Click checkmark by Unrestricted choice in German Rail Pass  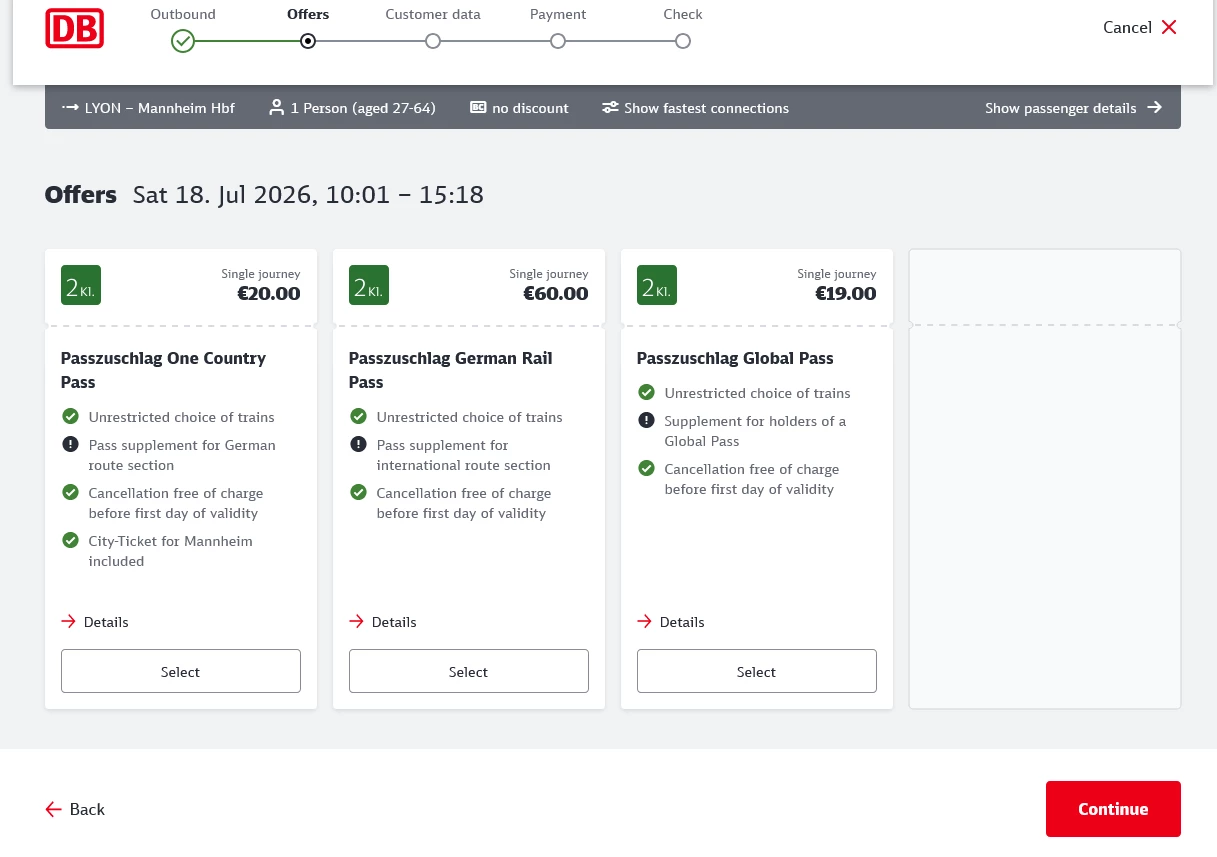click(x=358, y=416)
